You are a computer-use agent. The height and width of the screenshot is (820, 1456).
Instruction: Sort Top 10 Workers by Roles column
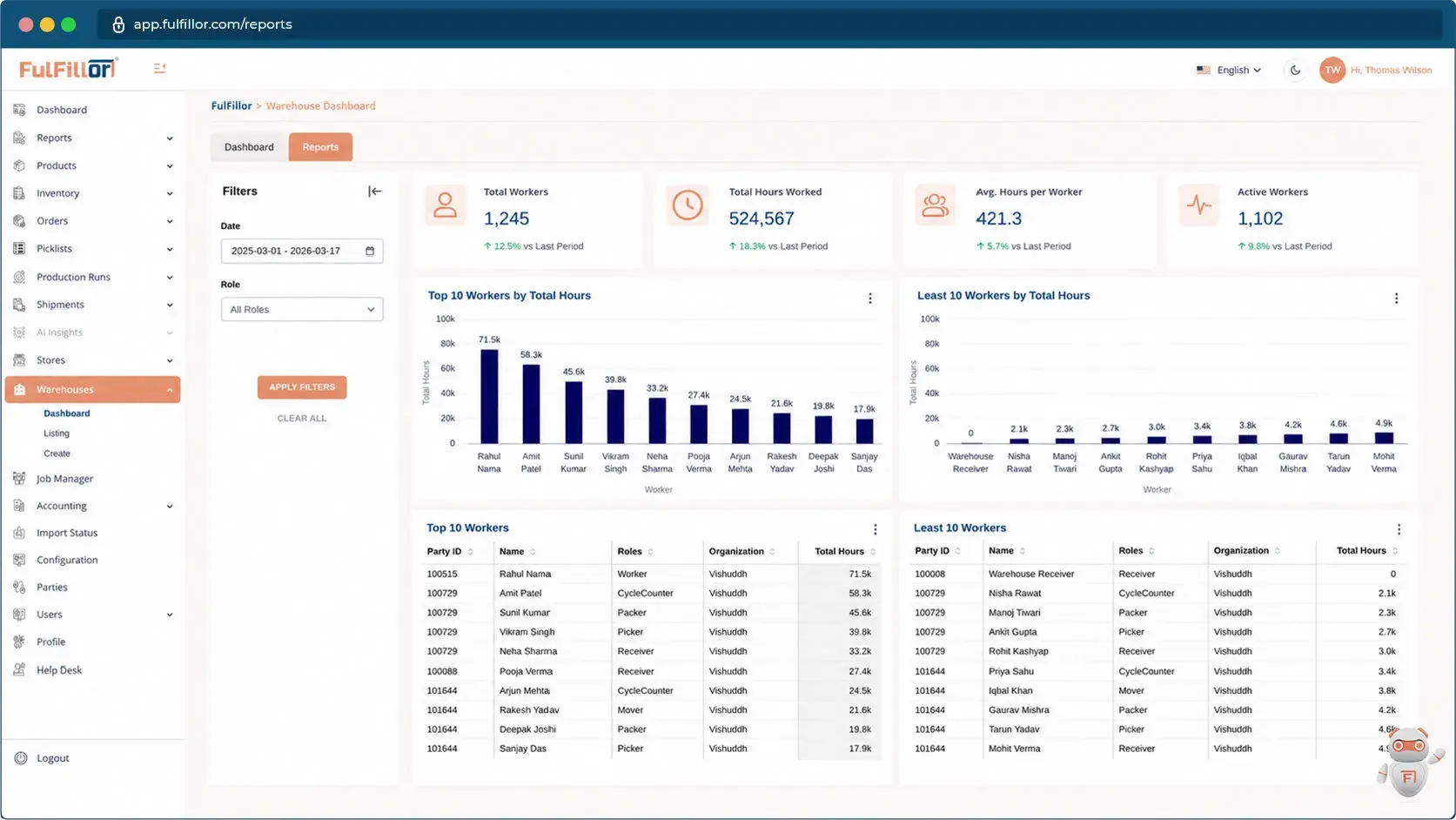coord(650,552)
